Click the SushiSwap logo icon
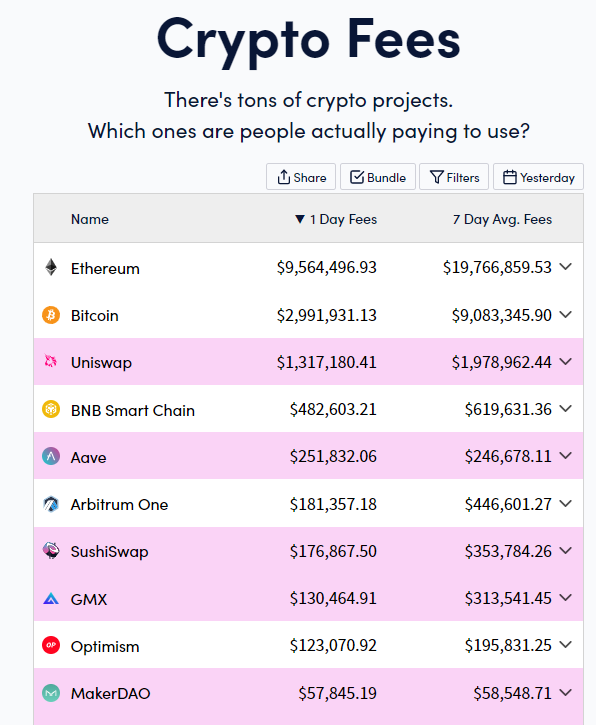The image size is (596, 725). point(51,551)
